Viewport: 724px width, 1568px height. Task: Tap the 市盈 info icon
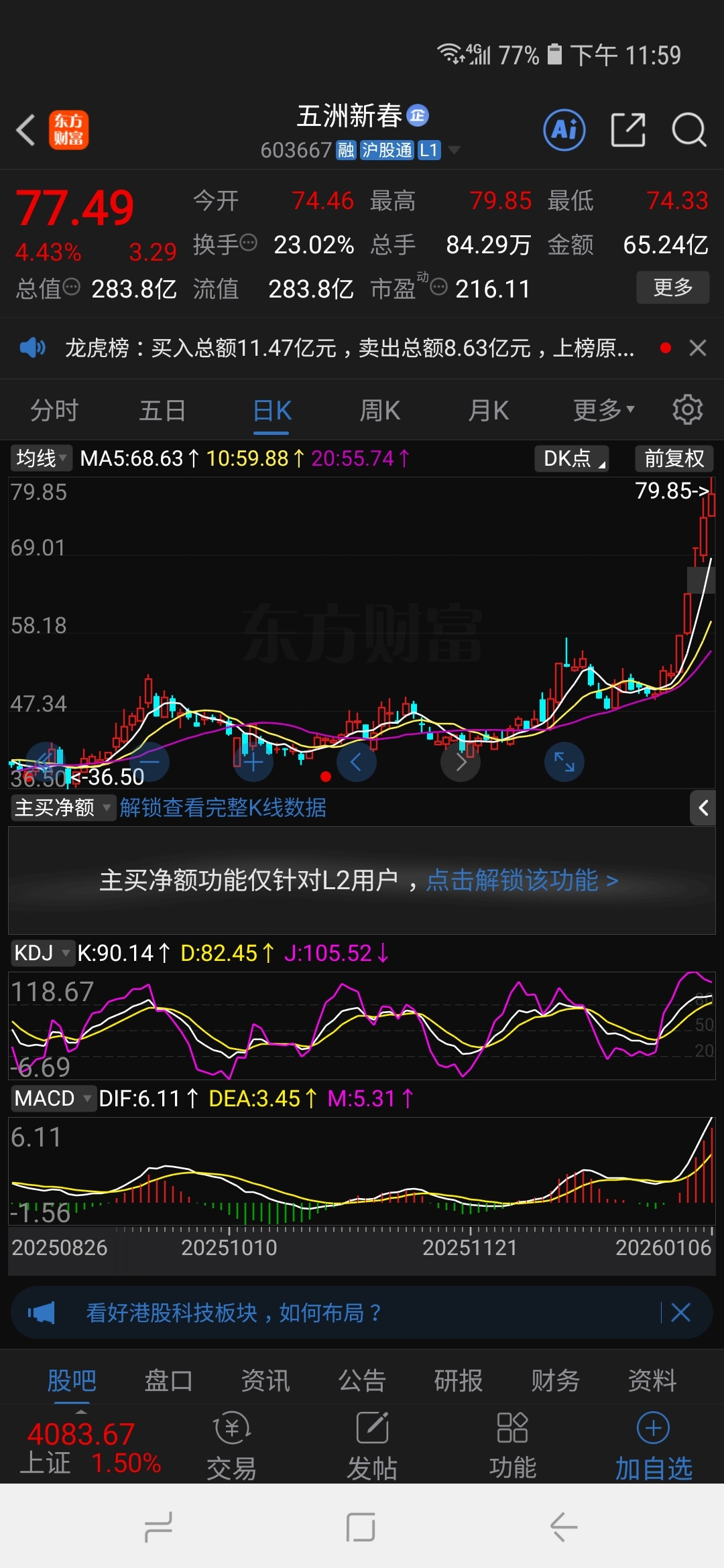(x=438, y=287)
